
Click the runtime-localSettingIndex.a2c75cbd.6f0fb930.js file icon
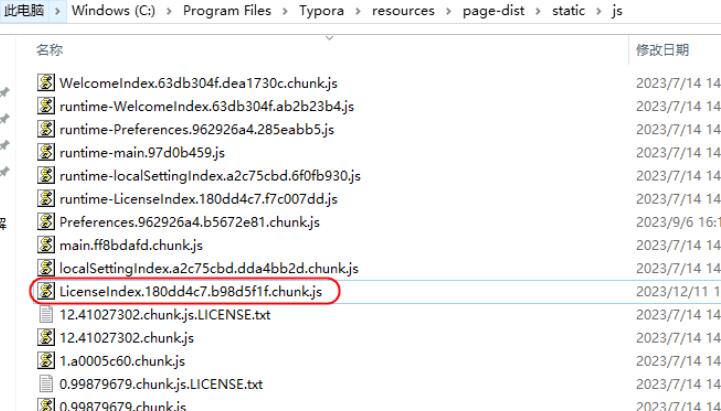[x=46, y=175]
